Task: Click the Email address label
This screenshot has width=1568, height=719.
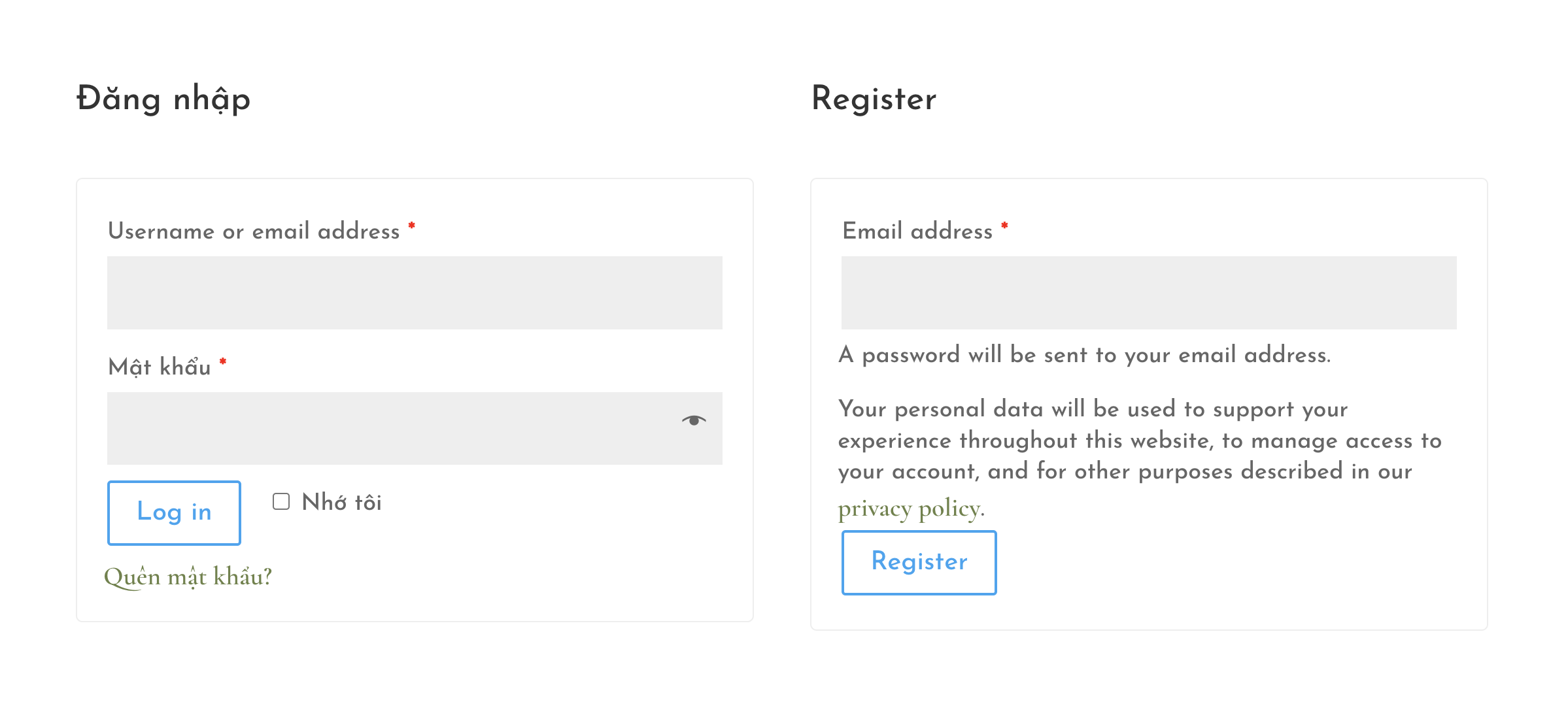Action: (x=917, y=231)
